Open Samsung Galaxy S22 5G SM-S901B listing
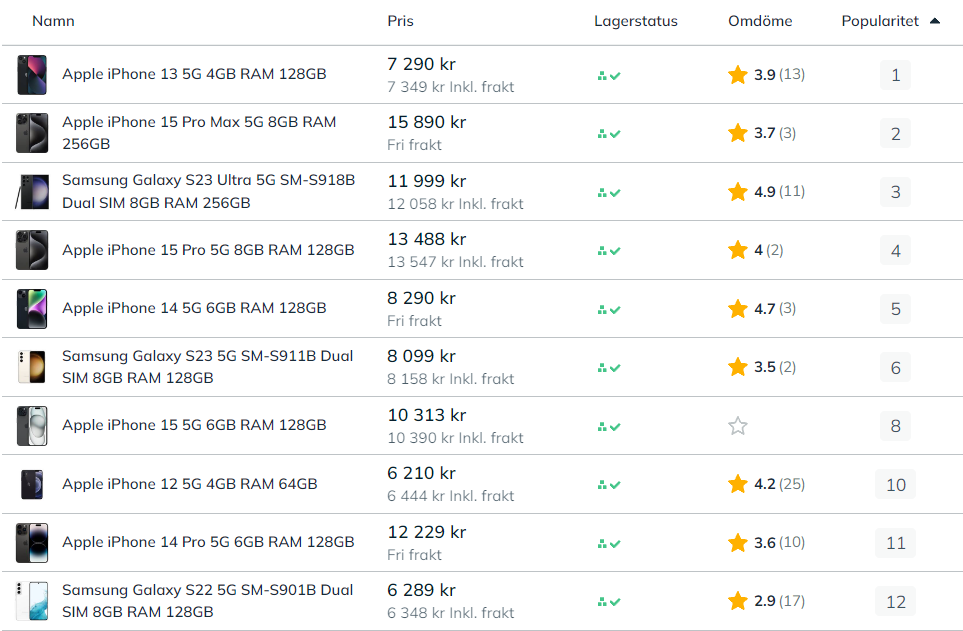Screen dimensions: 963x631 tap(208, 601)
